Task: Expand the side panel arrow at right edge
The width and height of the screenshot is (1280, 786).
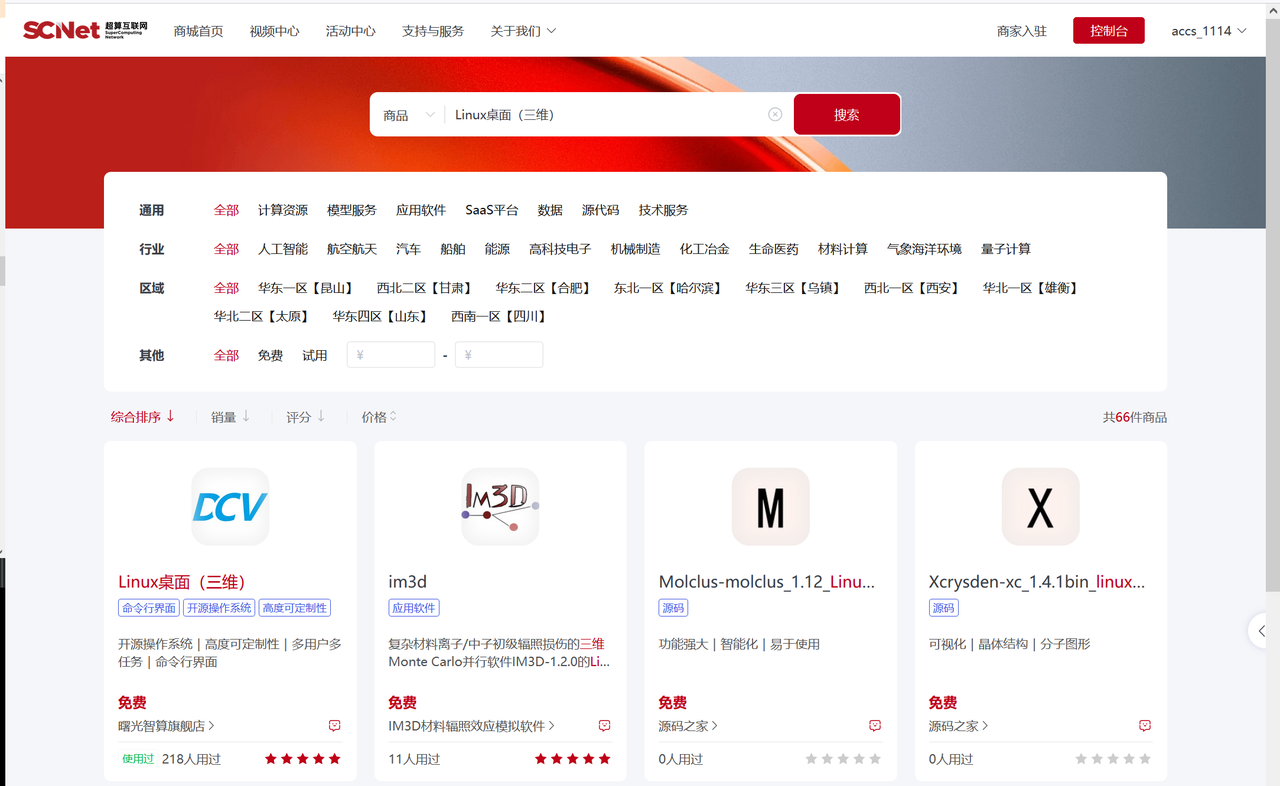Action: pyautogui.click(x=1262, y=631)
